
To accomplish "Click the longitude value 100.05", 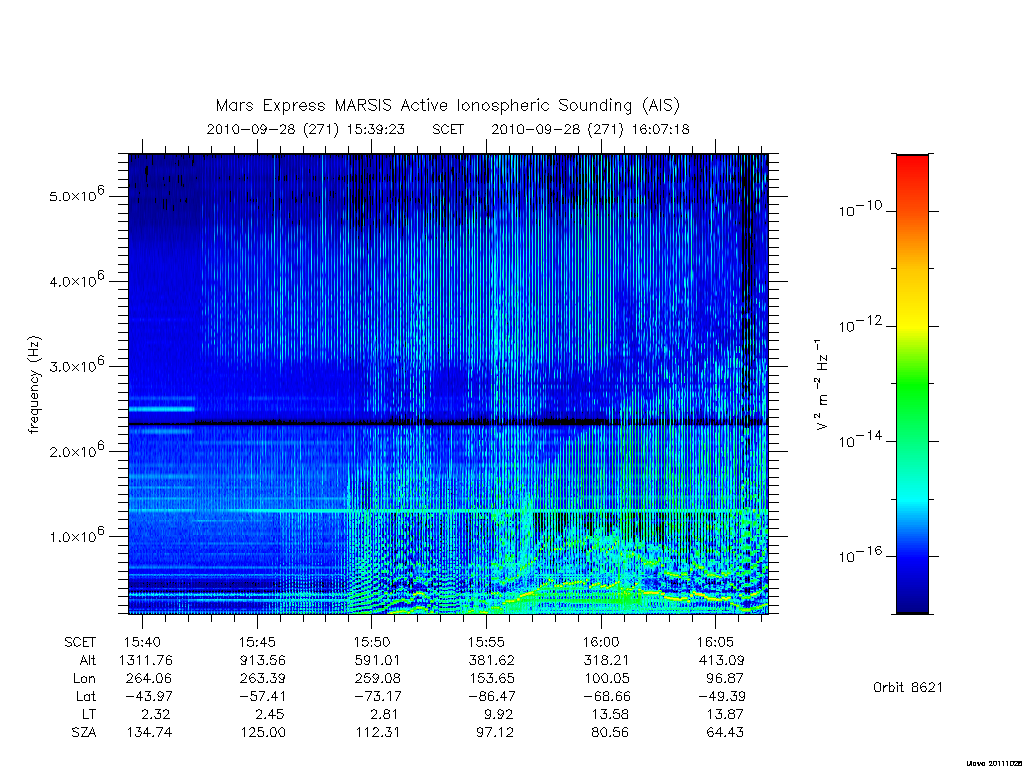I will tap(606, 679).
